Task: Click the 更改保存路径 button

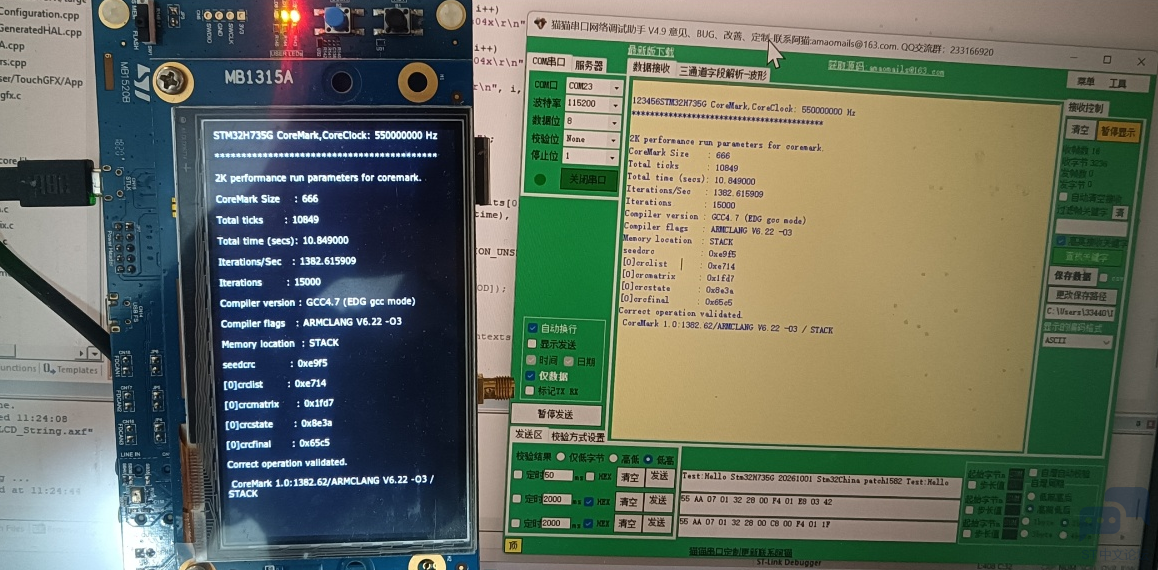Action: point(1081,297)
